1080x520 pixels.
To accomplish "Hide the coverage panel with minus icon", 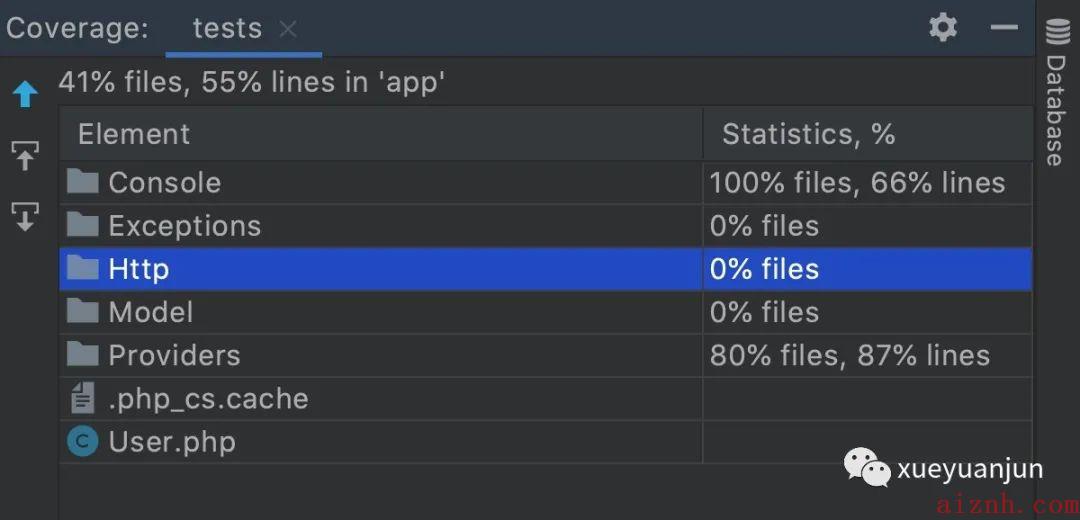I will coord(1004,28).
